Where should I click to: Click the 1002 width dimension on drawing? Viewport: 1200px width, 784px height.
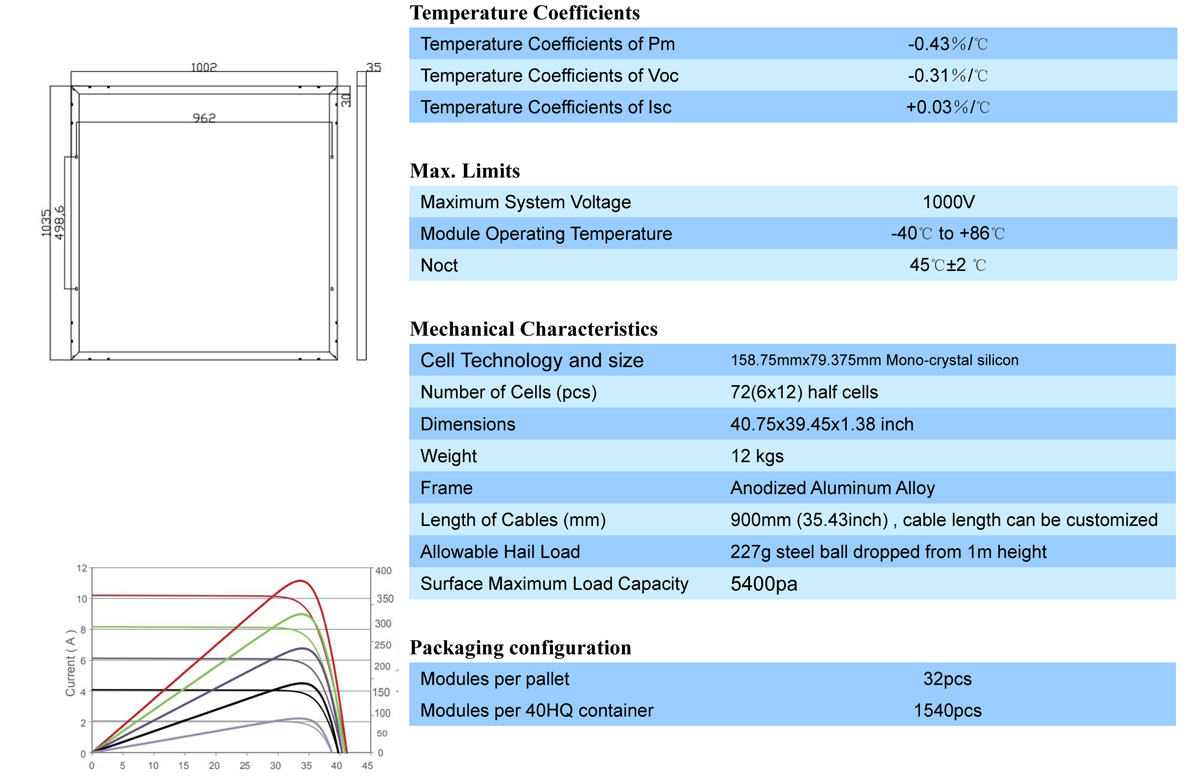pos(204,67)
